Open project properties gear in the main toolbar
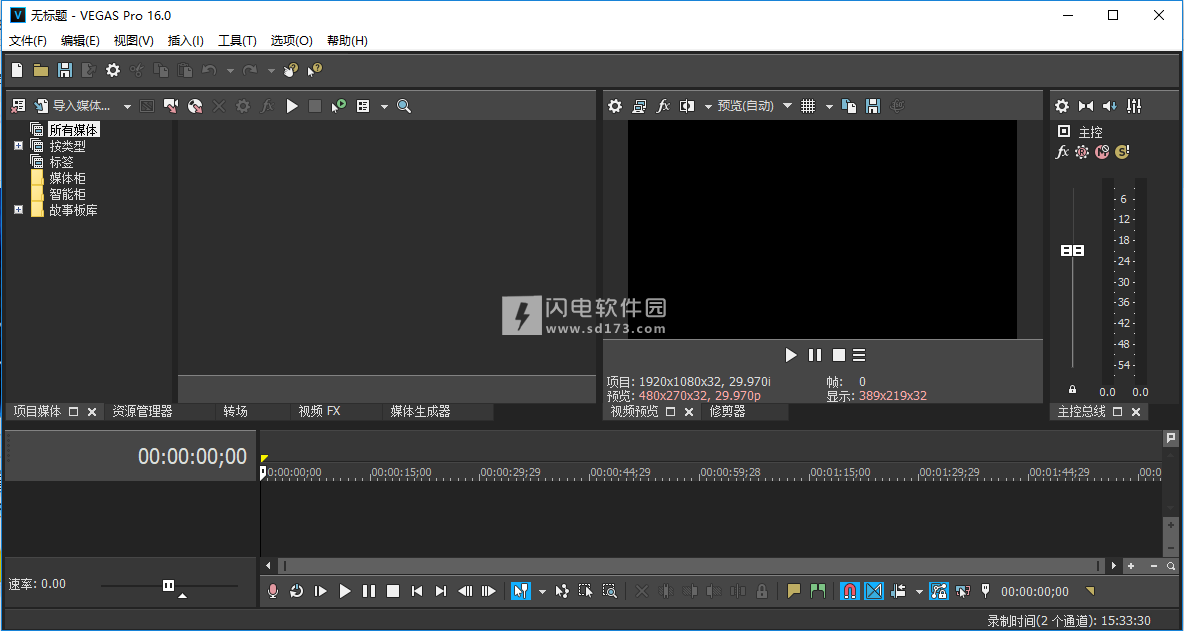This screenshot has height=631, width=1184. [113, 70]
